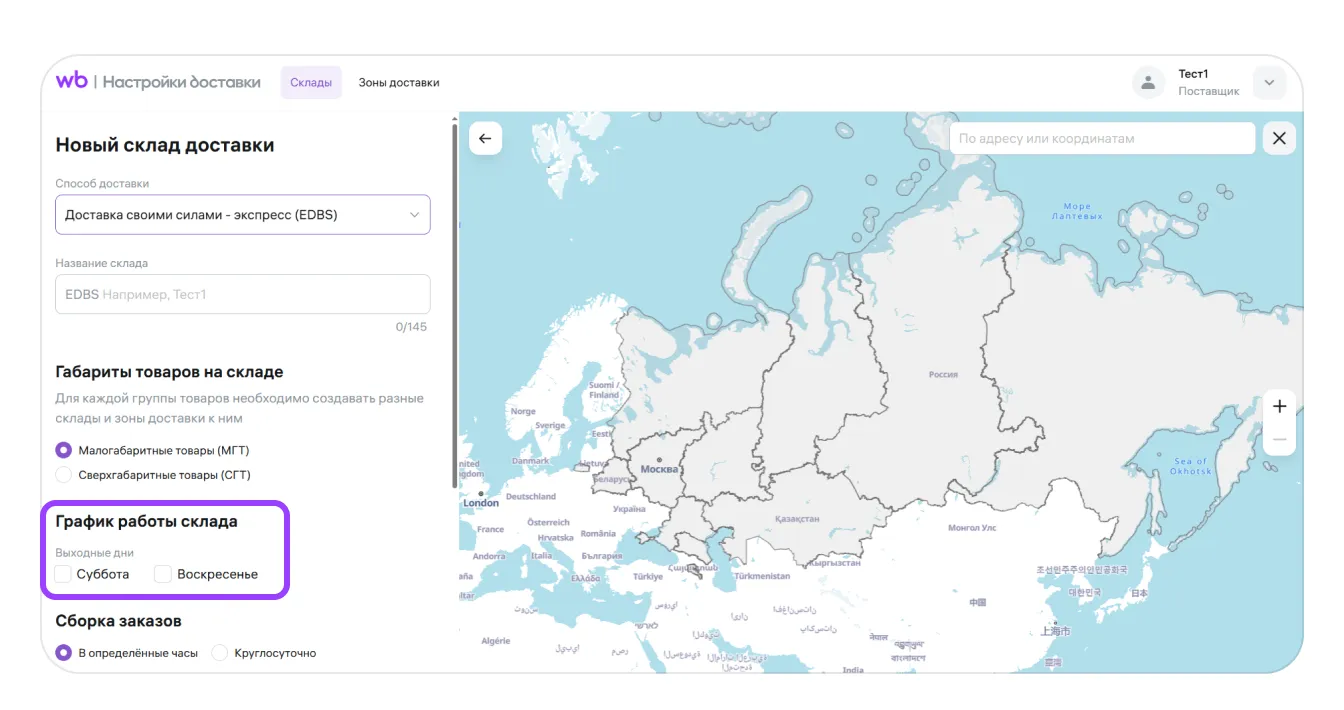Click the Название склада input field
This screenshot has width=1344, height=710.
coord(242,295)
